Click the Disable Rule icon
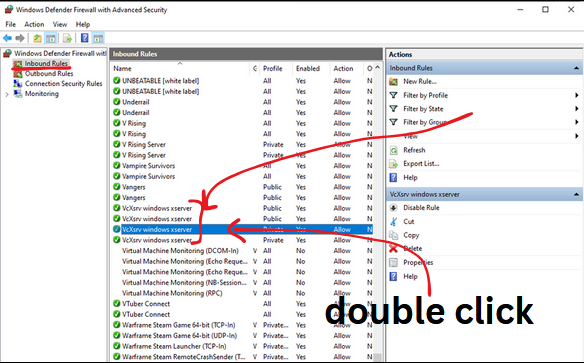The image size is (584, 363). tap(393, 208)
